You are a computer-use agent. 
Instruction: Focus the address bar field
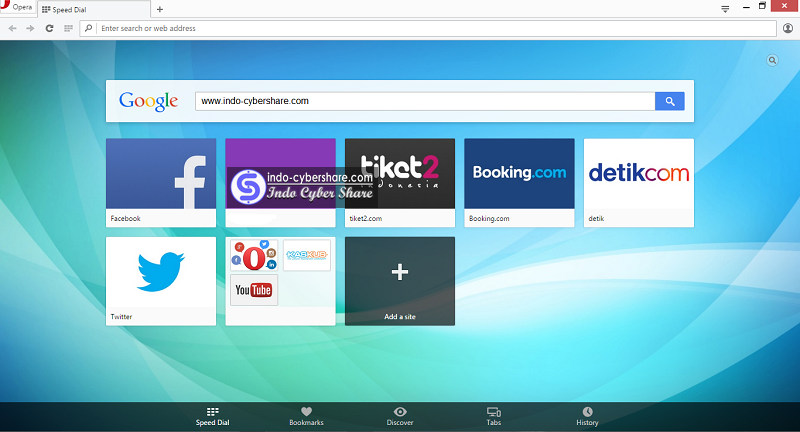click(x=428, y=29)
